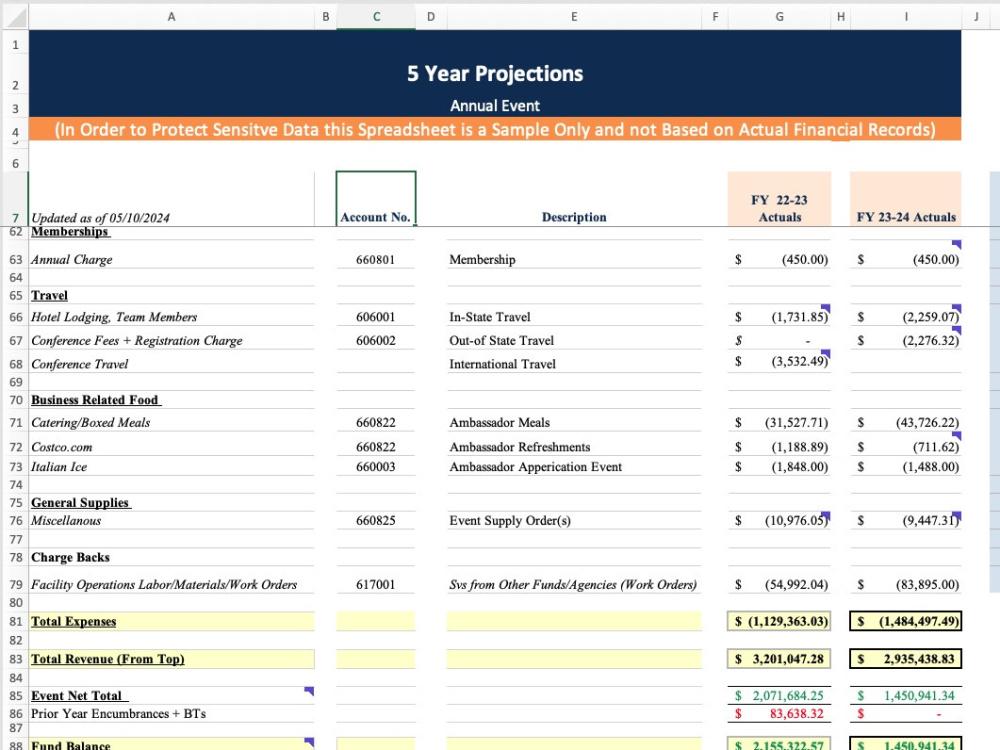The height and width of the screenshot is (750, 1000).
Task: Click account number 660003
Action: pyautogui.click(x=376, y=467)
